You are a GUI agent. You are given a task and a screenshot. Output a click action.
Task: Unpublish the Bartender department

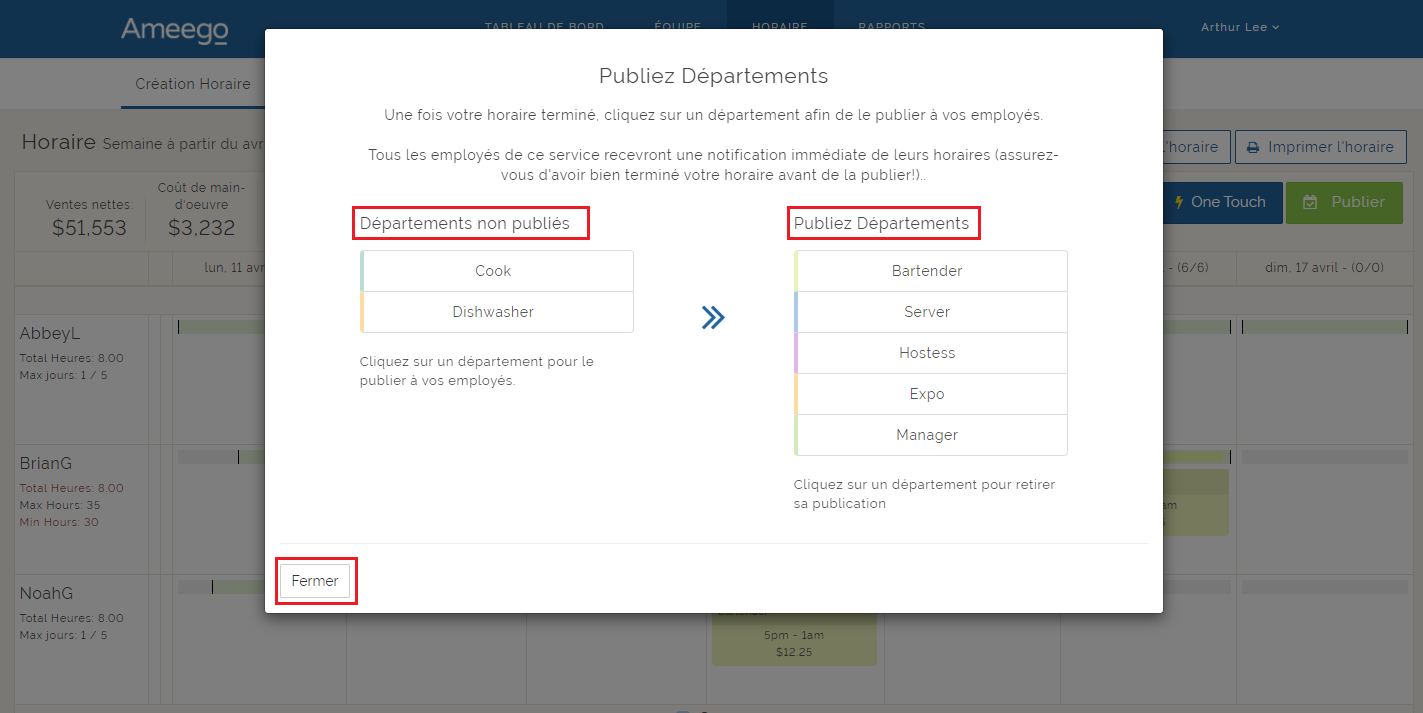(928, 271)
